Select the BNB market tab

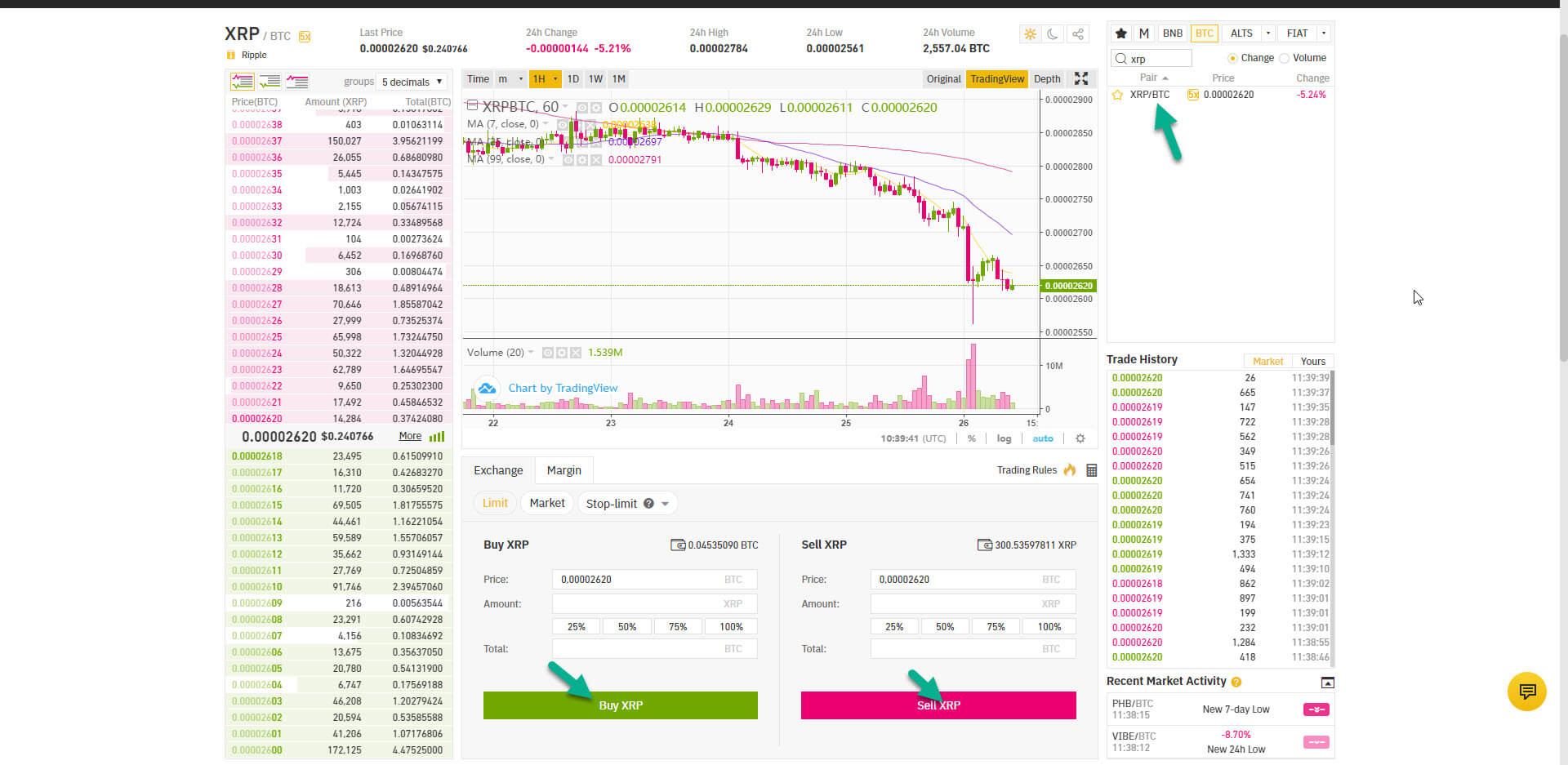[x=1173, y=33]
